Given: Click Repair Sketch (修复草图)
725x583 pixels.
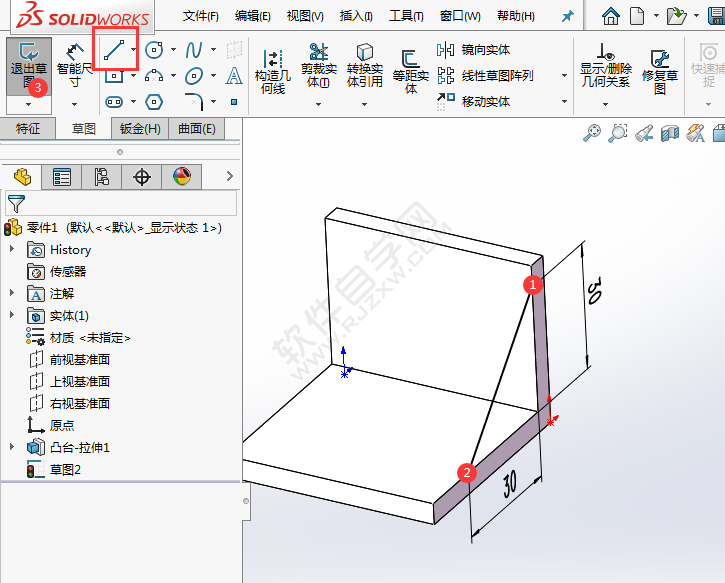Looking at the screenshot, I should (660, 71).
